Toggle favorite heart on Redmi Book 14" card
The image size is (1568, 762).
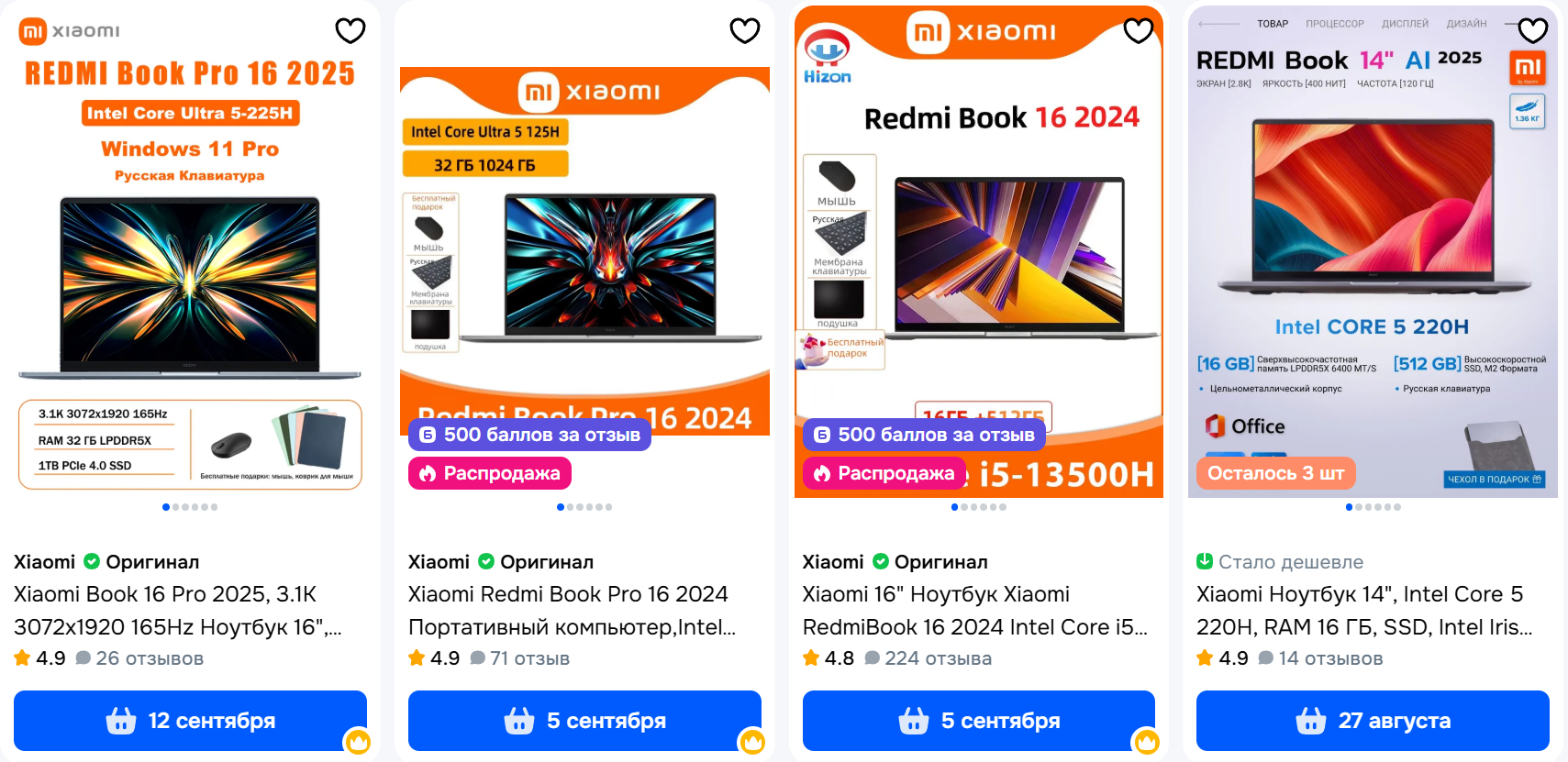click(x=1533, y=31)
